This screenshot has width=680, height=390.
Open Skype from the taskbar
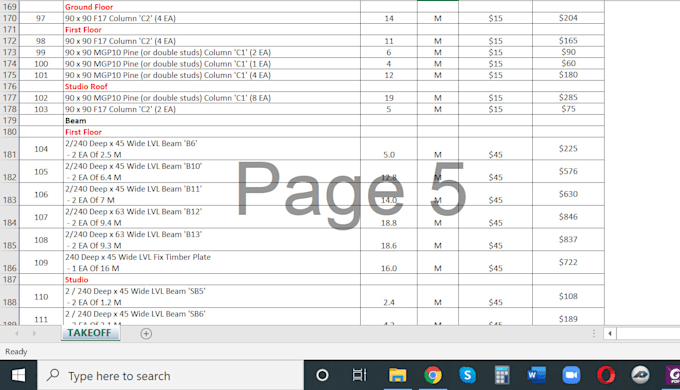(x=467, y=375)
